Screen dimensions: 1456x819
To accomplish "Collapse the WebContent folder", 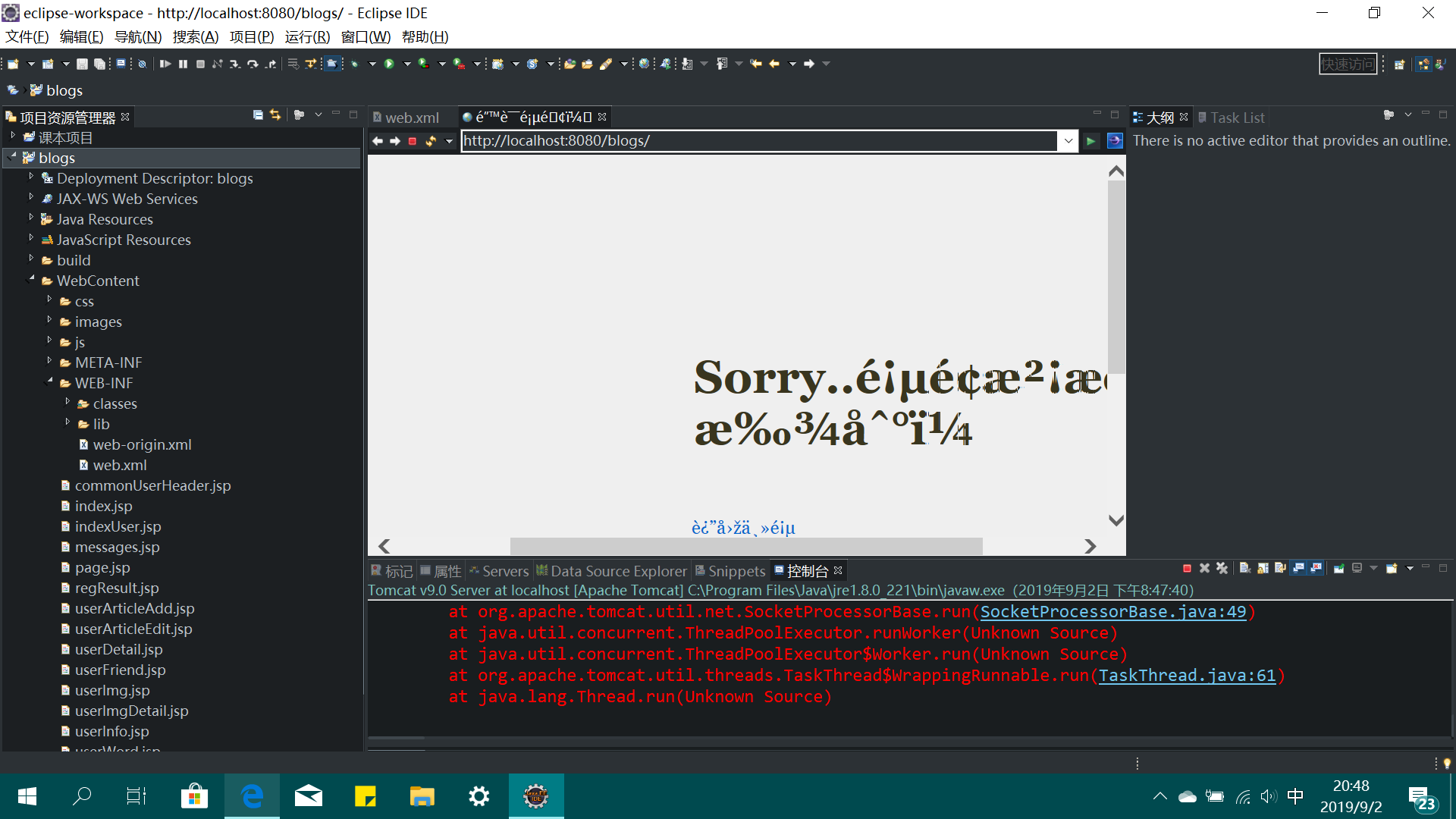I will point(31,279).
